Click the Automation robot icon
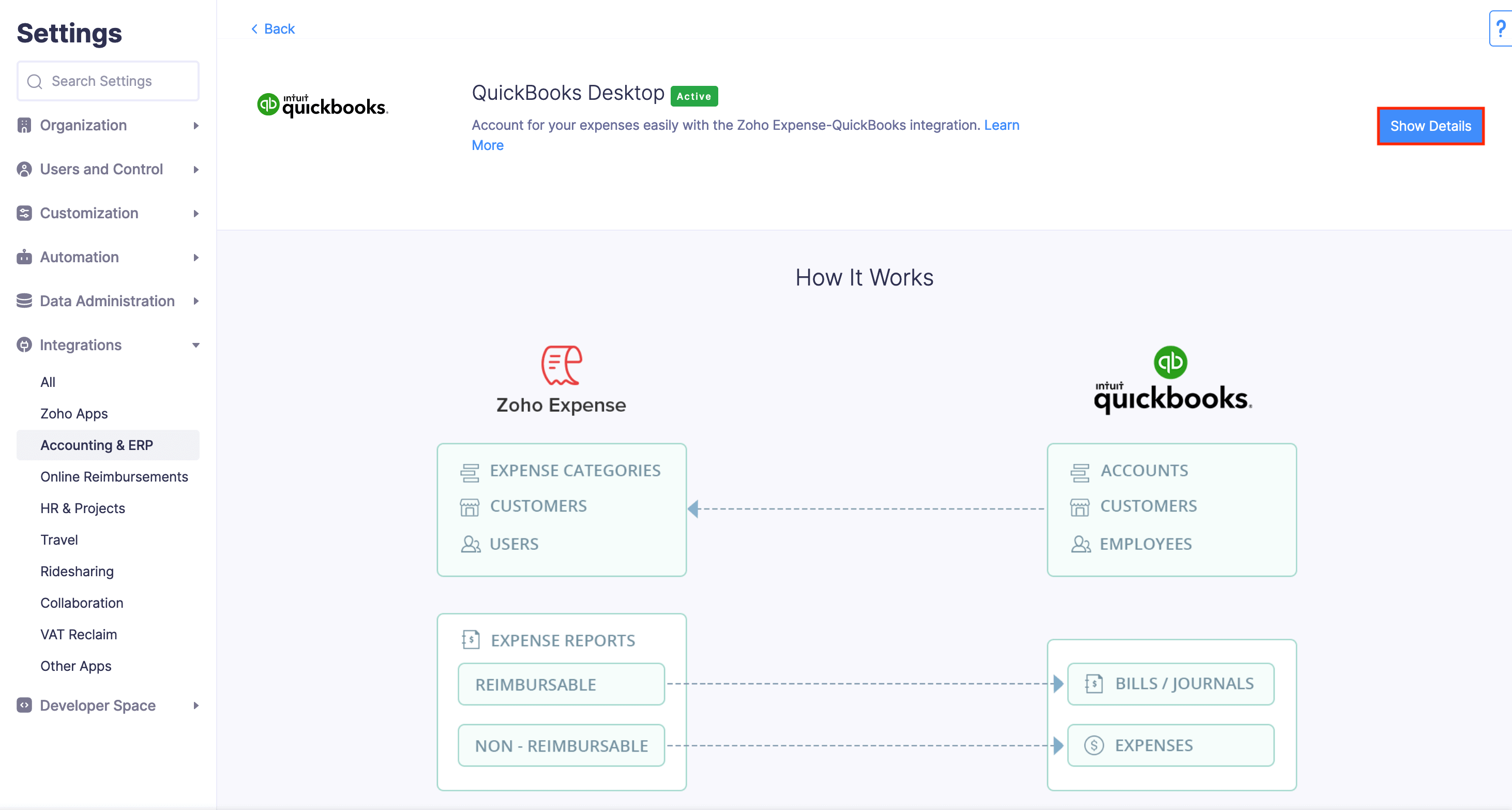The image size is (1512, 810). [24, 257]
